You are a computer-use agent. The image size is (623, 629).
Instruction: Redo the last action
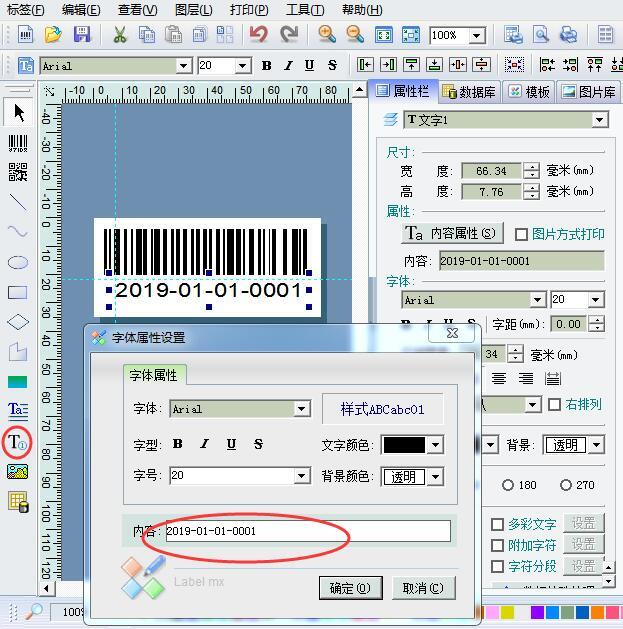point(289,35)
